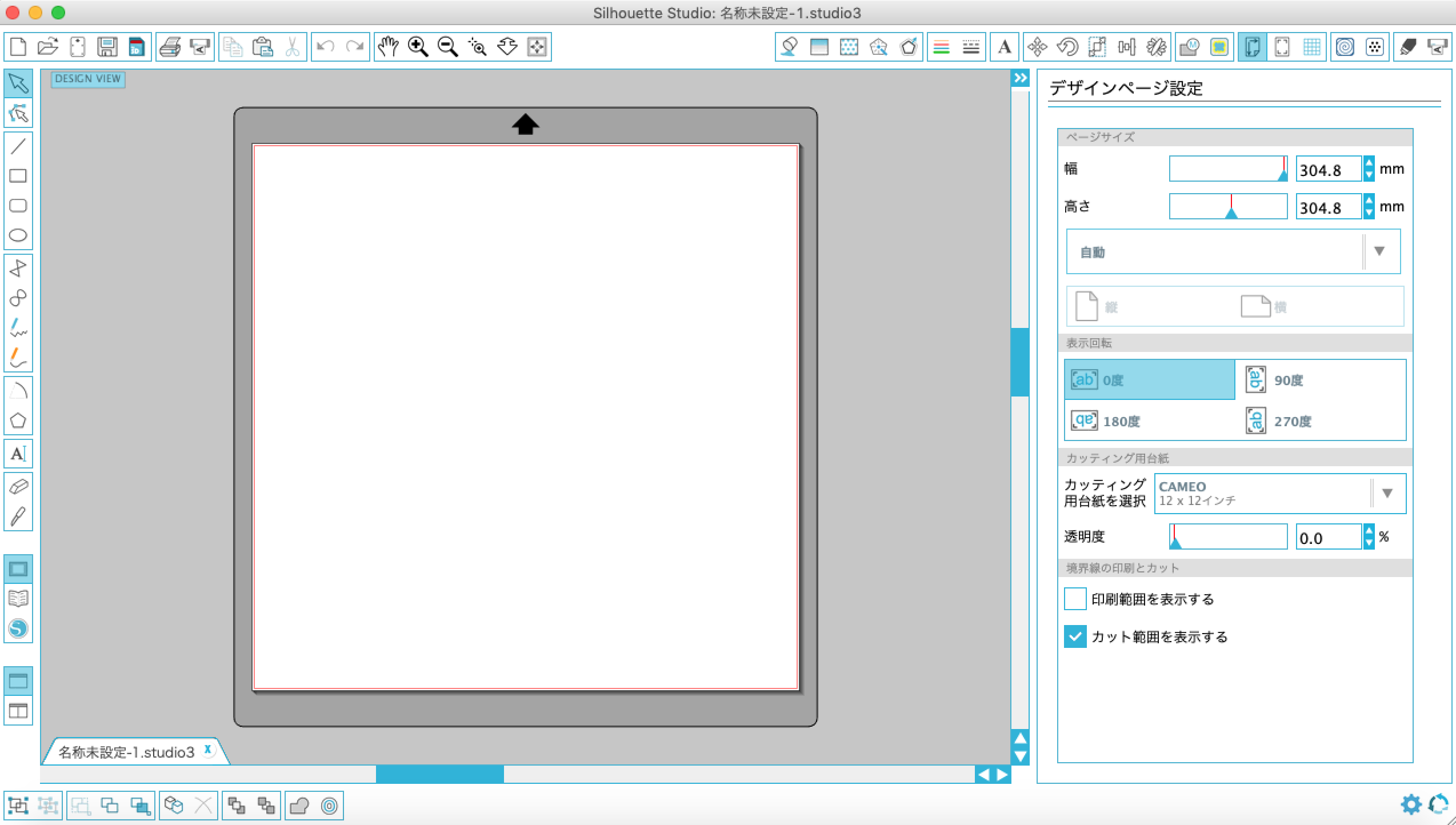The height and width of the screenshot is (825, 1456).
Task: Select the Text tool in left sidebar
Action: click(x=18, y=454)
